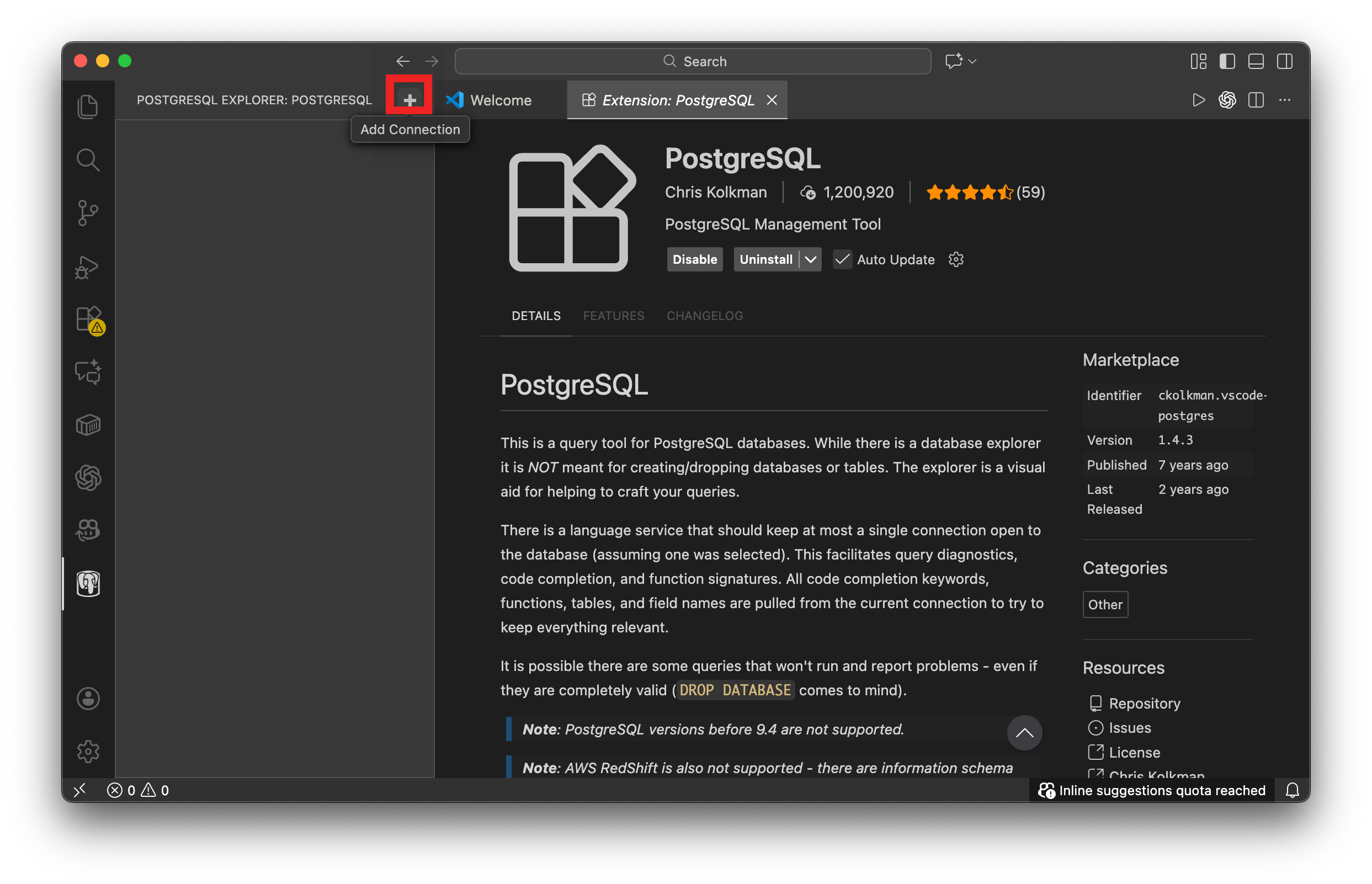Viewport: 1372px width, 884px height.
Task: Switch to the Welcome editor tab
Action: click(499, 100)
